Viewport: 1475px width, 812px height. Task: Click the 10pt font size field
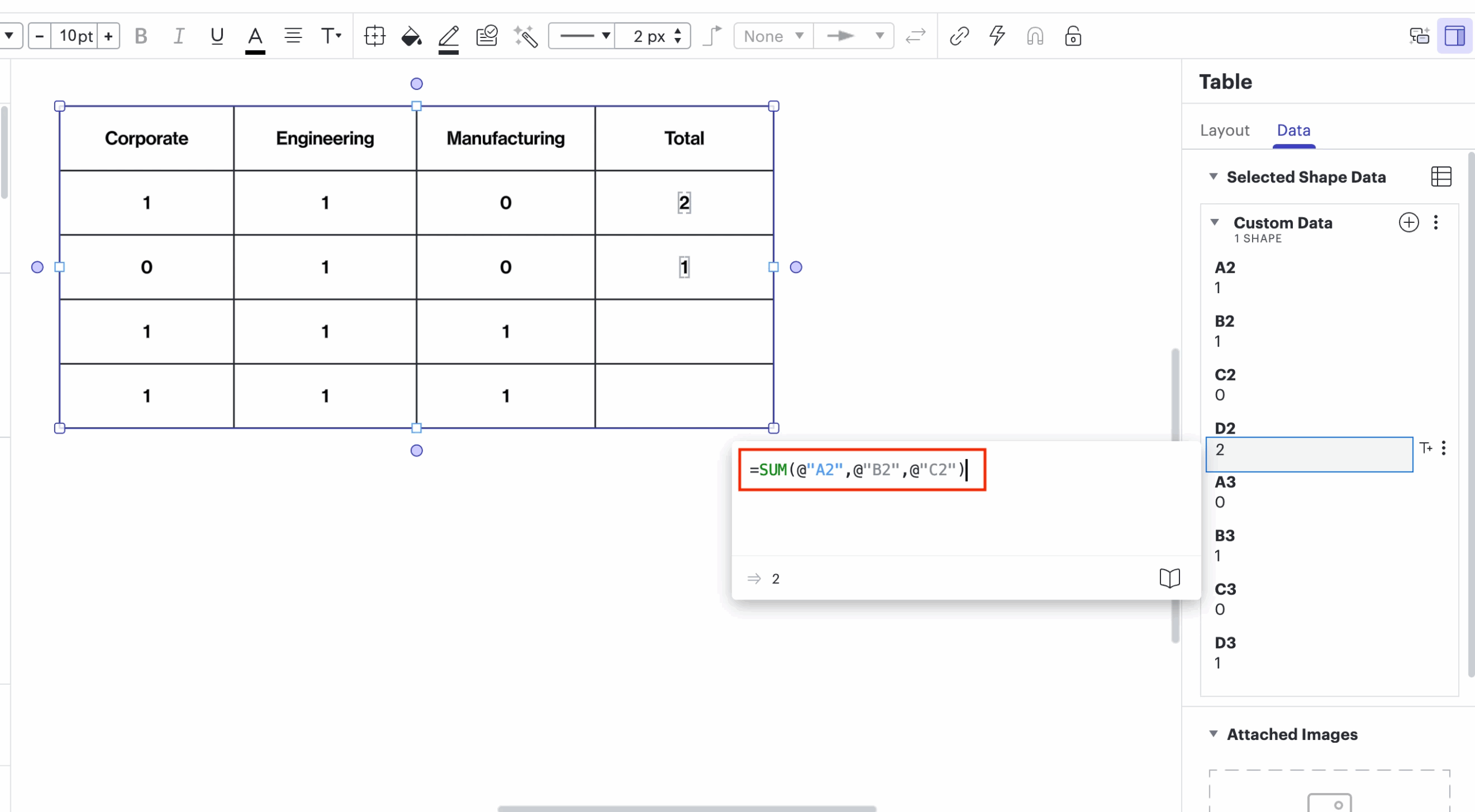click(74, 36)
